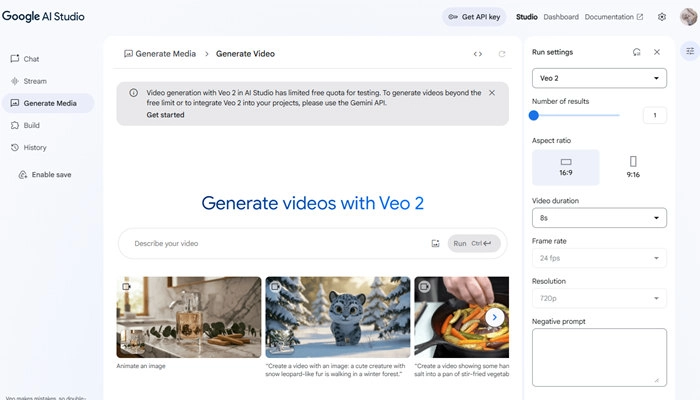Click the Negative prompt text area
Screen dimensions: 700x400
coord(599,358)
